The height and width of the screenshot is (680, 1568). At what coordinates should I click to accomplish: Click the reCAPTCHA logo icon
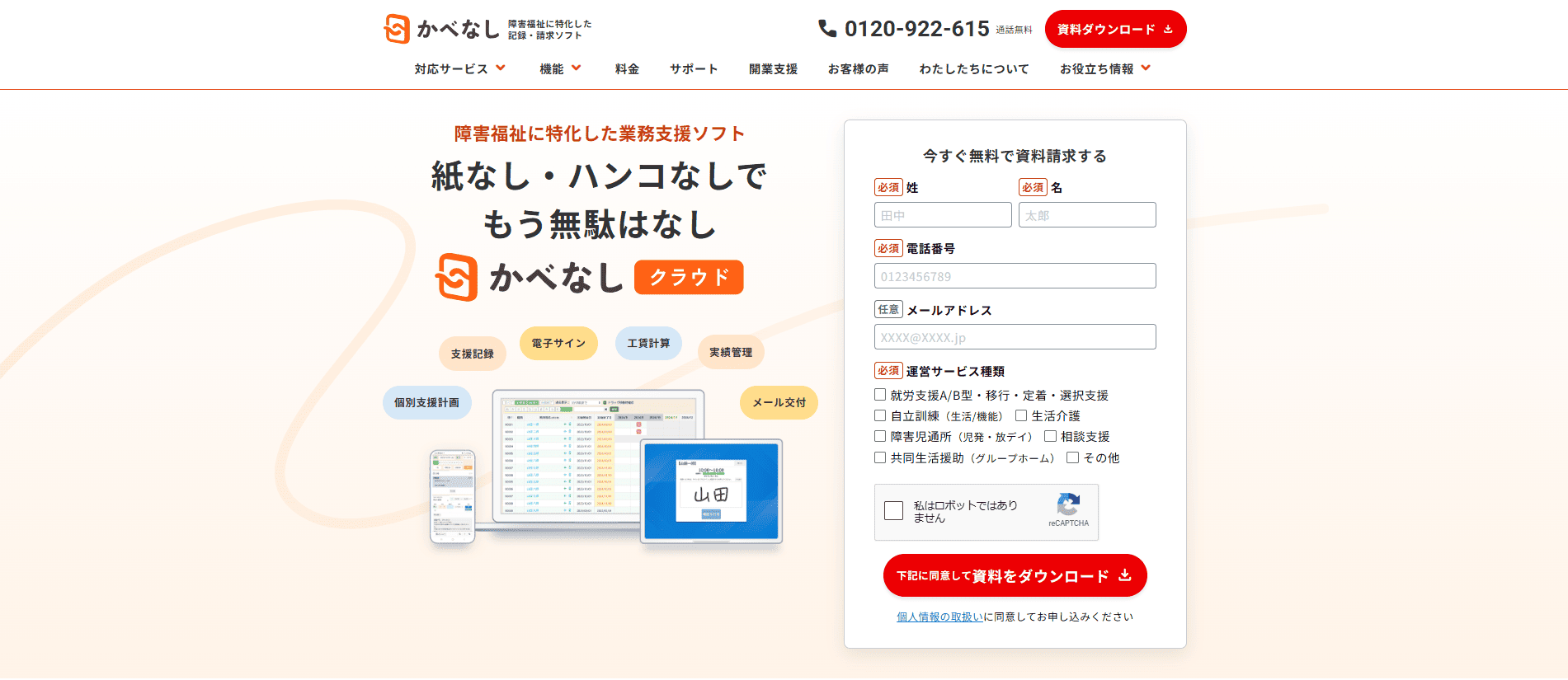coord(1068,504)
